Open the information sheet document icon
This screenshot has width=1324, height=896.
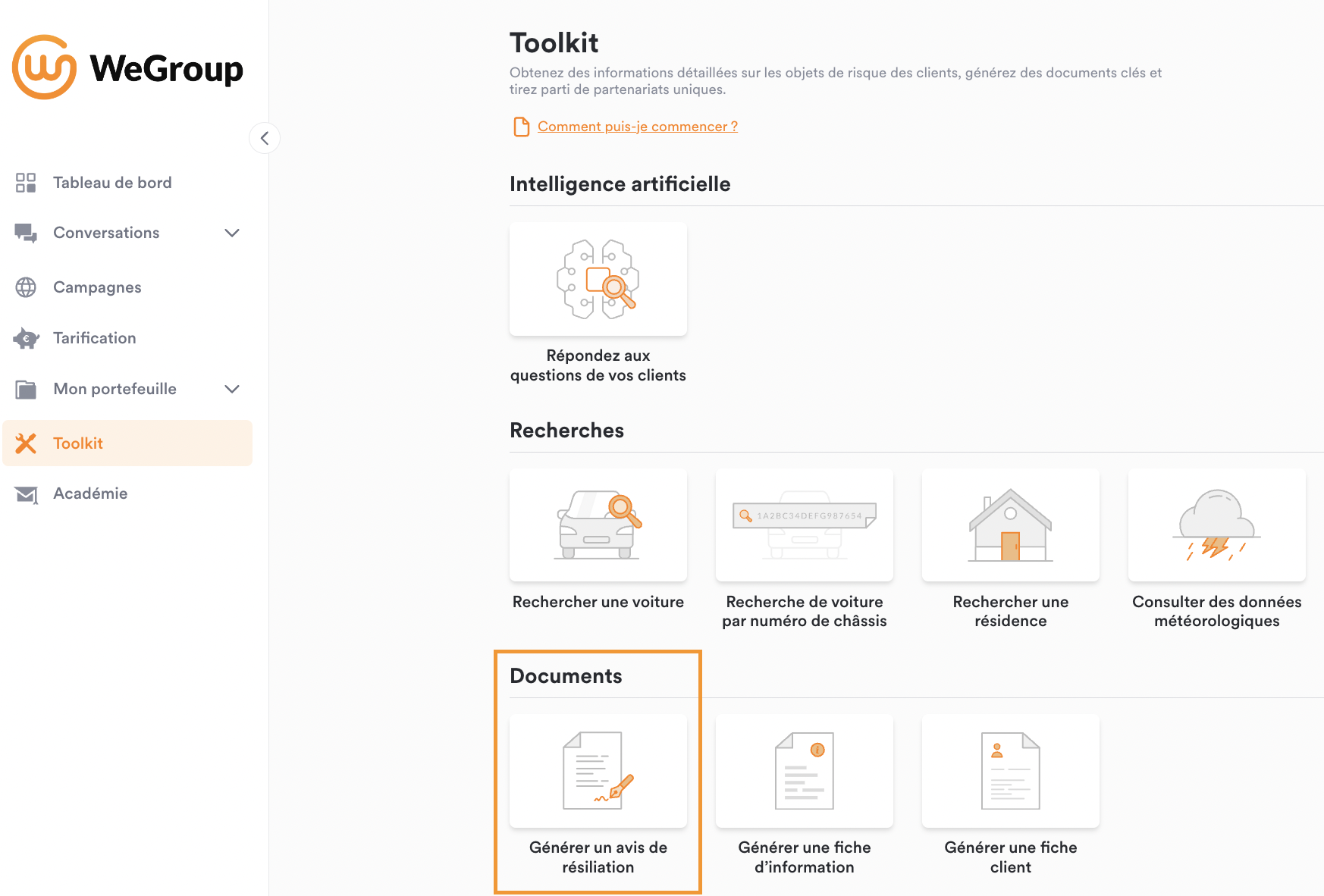tap(805, 771)
